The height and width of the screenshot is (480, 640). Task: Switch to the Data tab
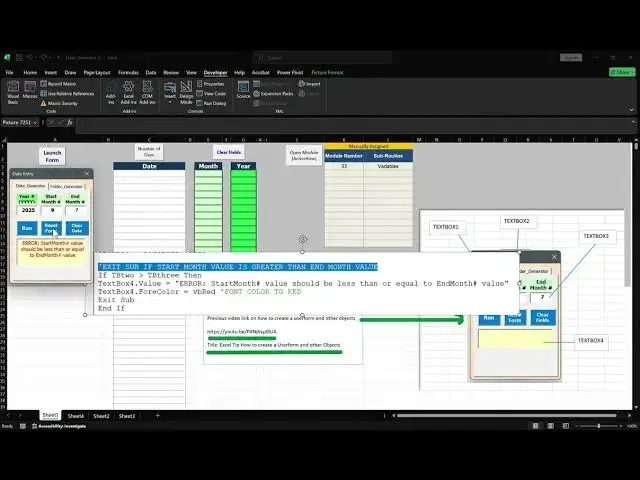coord(151,73)
